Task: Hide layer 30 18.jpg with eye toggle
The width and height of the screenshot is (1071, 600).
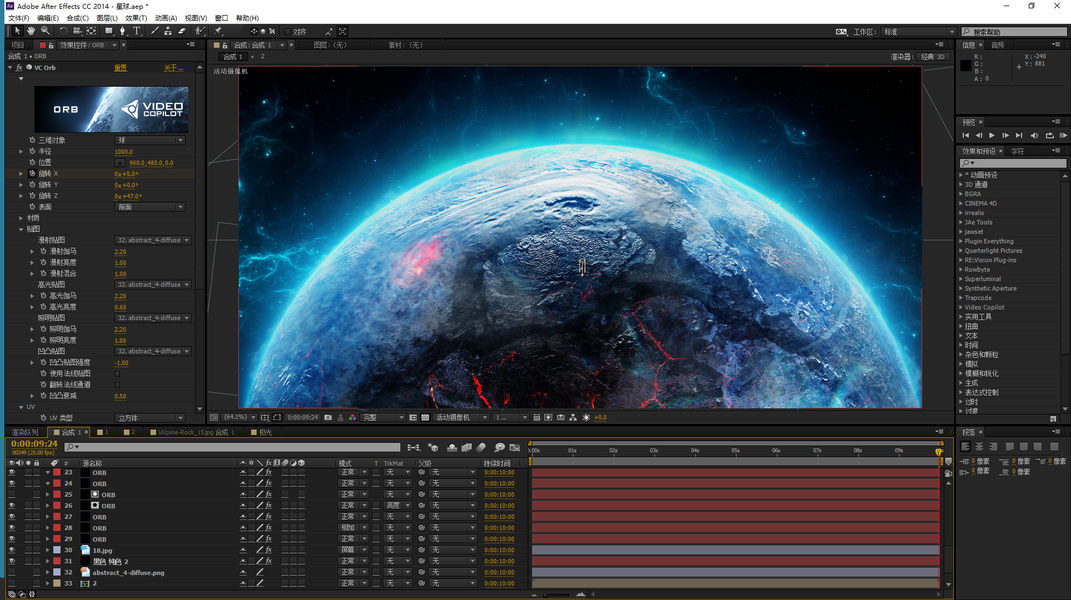Action: tap(12, 550)
